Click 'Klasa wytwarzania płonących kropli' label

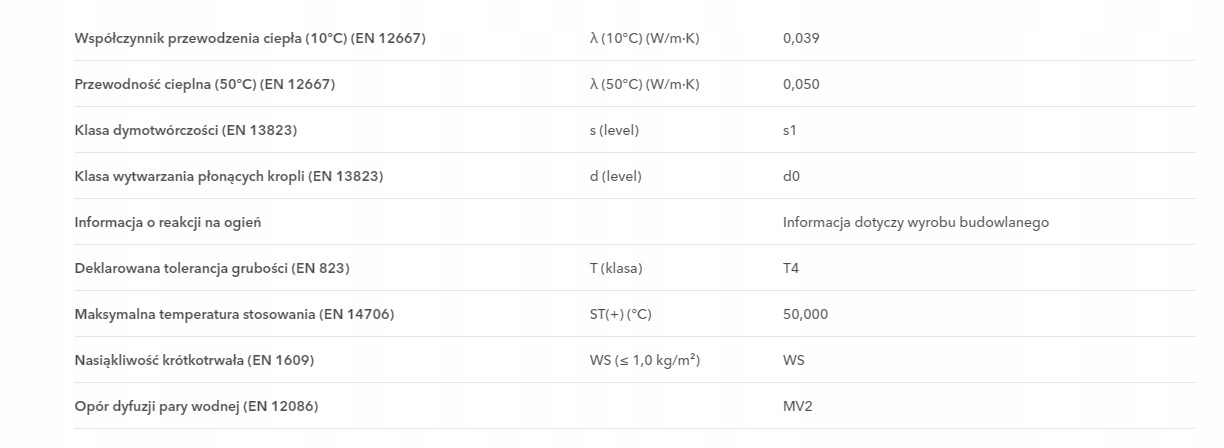point(228,176)
